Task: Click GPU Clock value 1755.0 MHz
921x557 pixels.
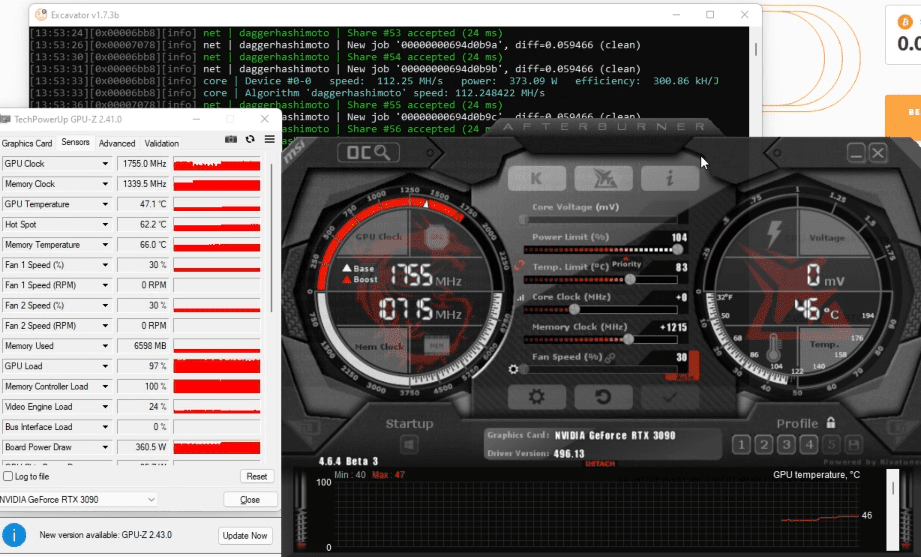Action: 144,164
